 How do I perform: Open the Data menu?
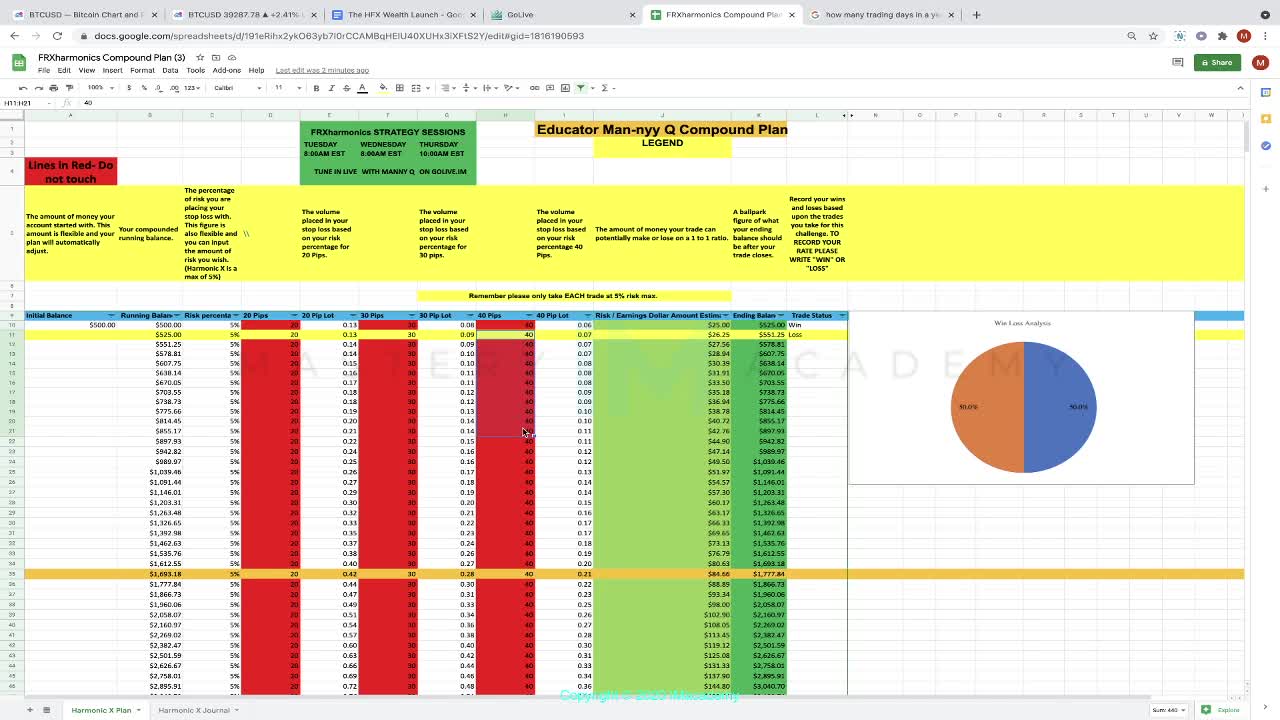(170, 70)
